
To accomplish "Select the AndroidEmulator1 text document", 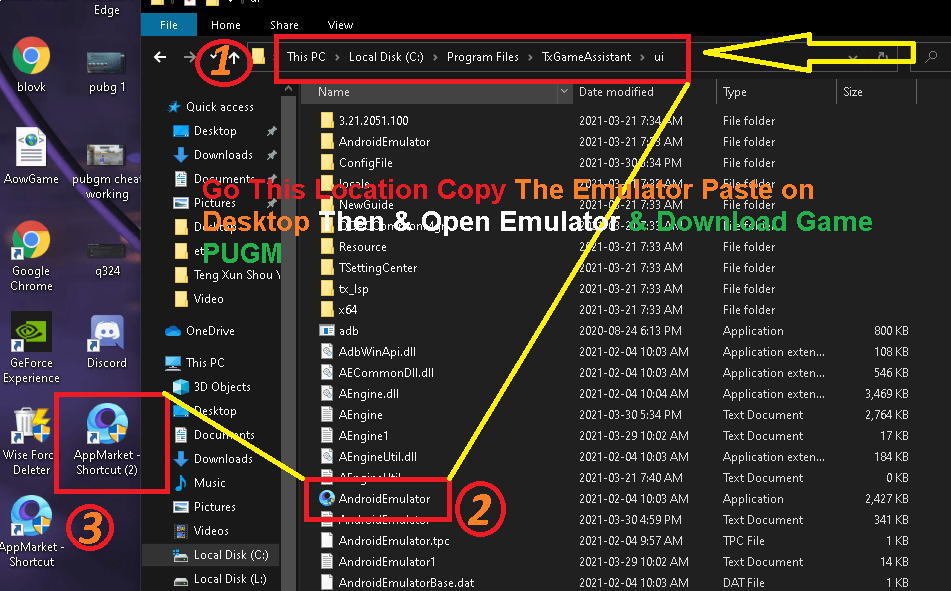I will (x=378, y=562).
